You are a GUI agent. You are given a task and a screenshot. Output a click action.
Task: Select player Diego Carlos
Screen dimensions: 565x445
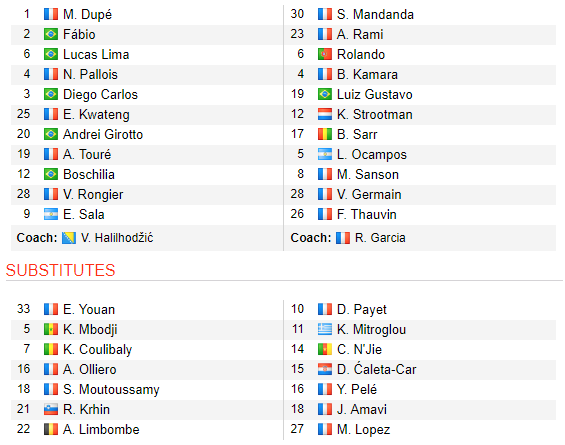pyautogui.click(x=100, y=94)
